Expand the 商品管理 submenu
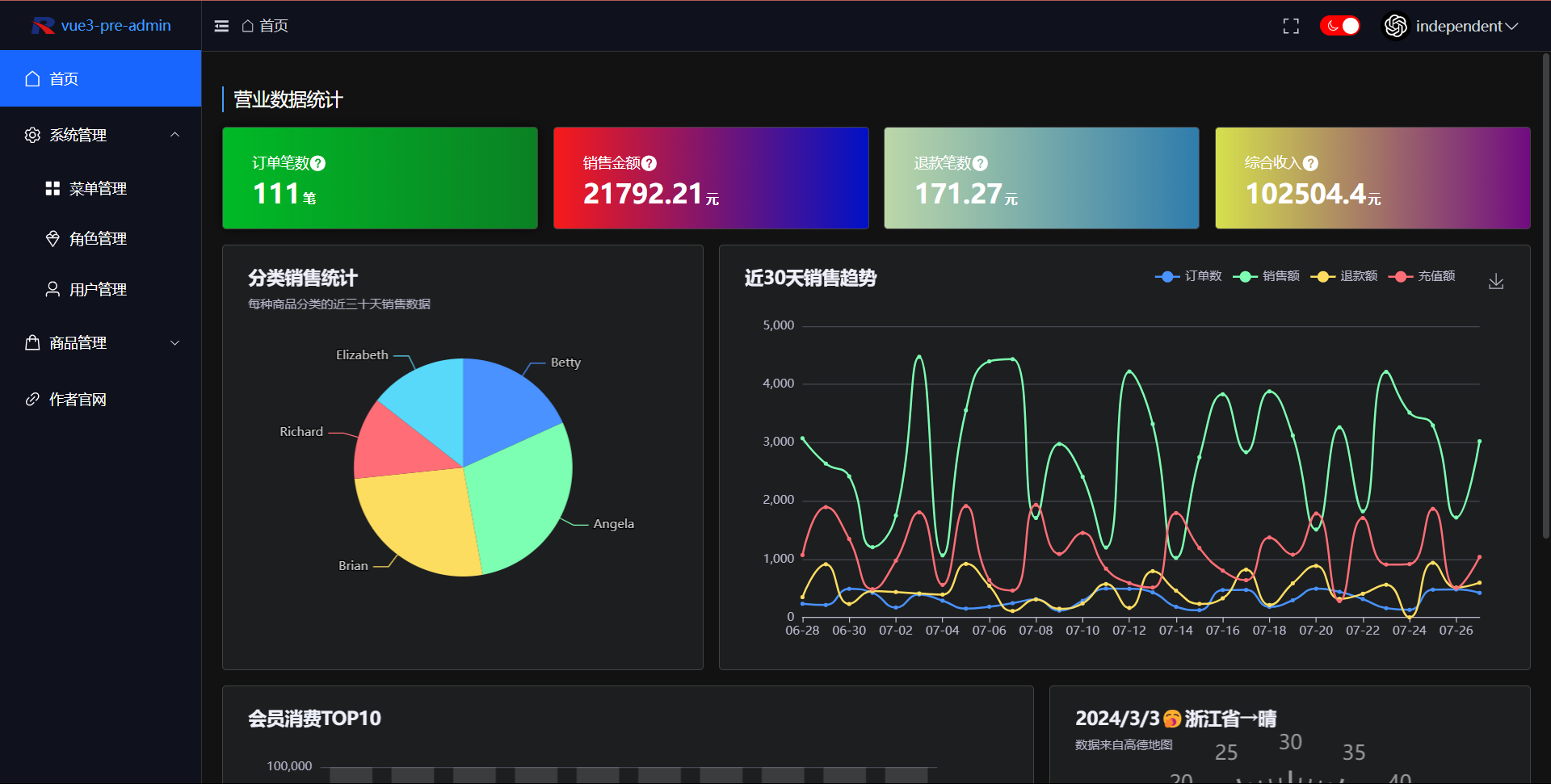 pos(100,343)
